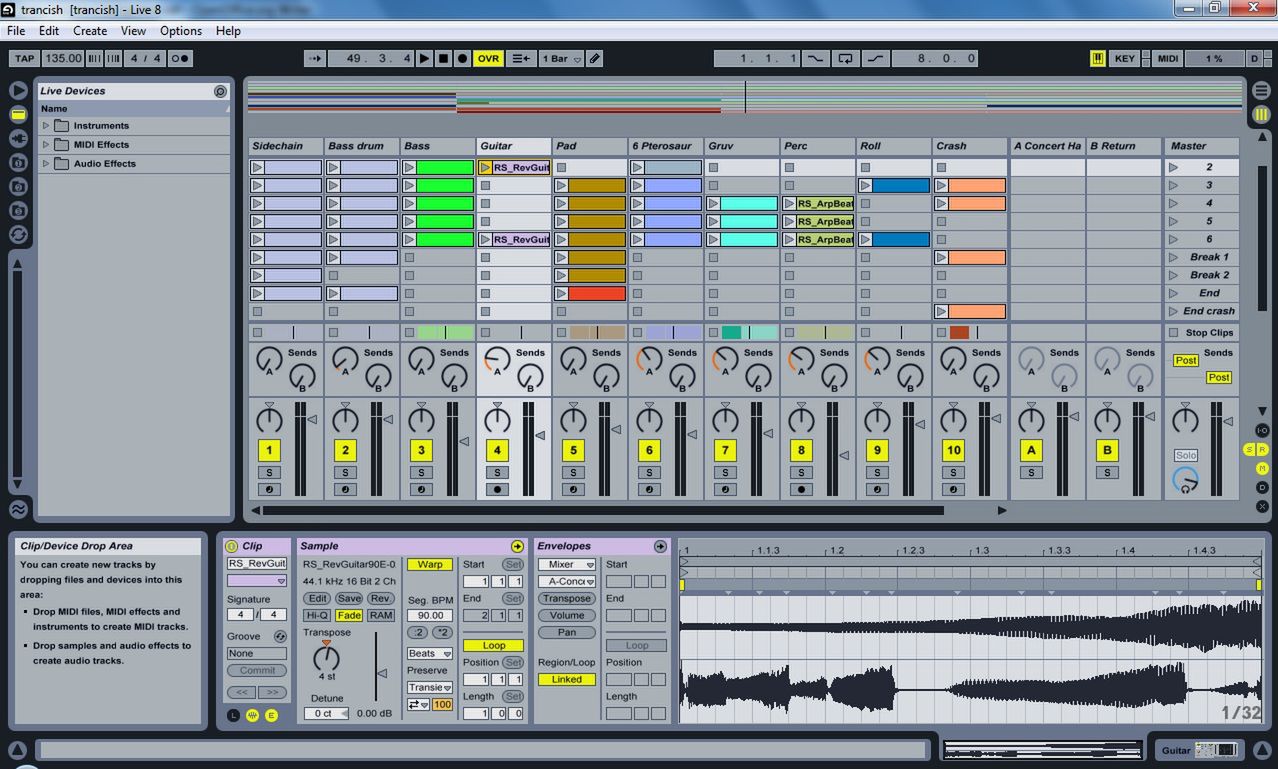Open the 1 Bar quantization dropdown

[561, 59]
